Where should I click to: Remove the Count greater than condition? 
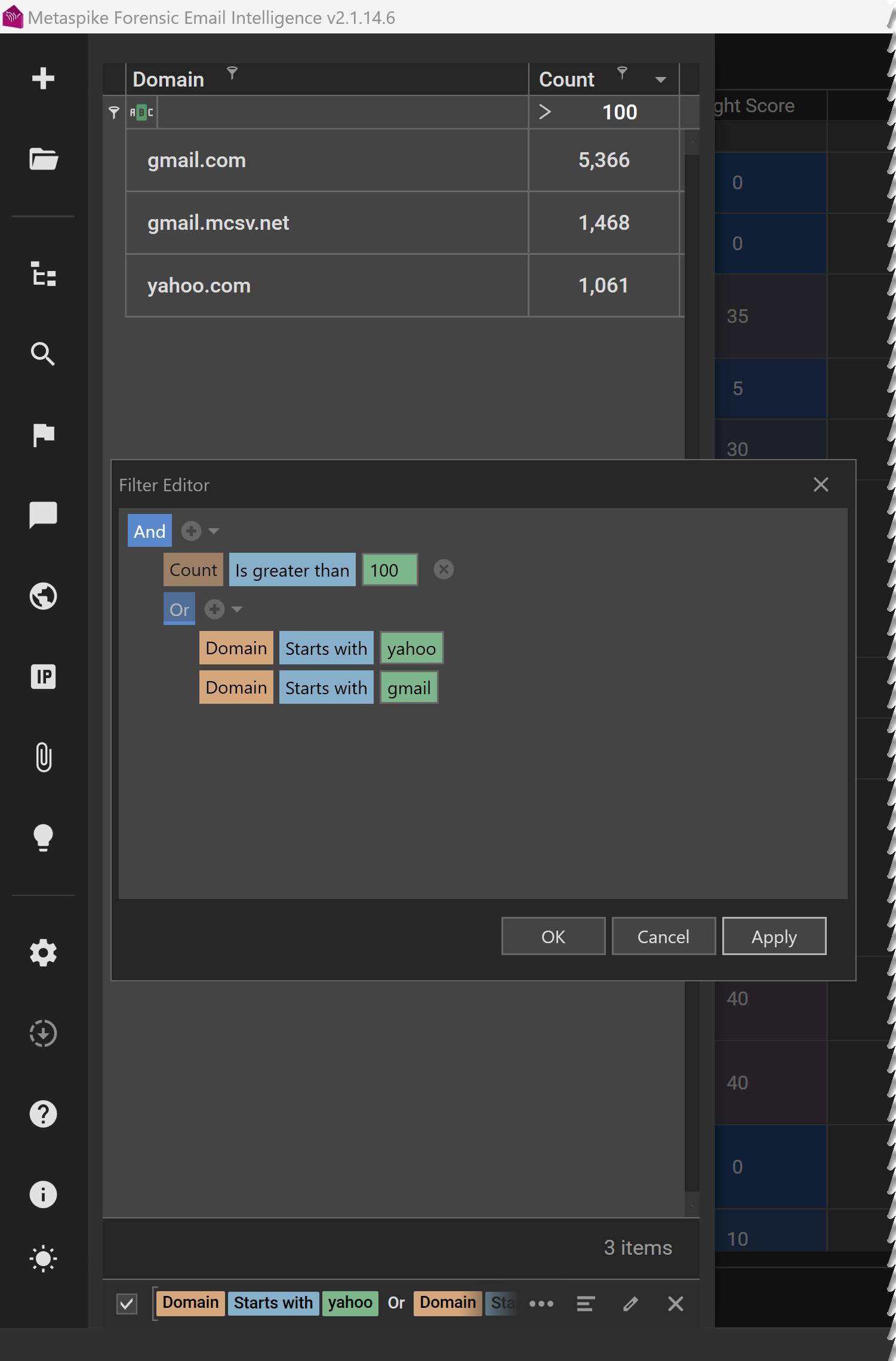(x=443, y=569)
